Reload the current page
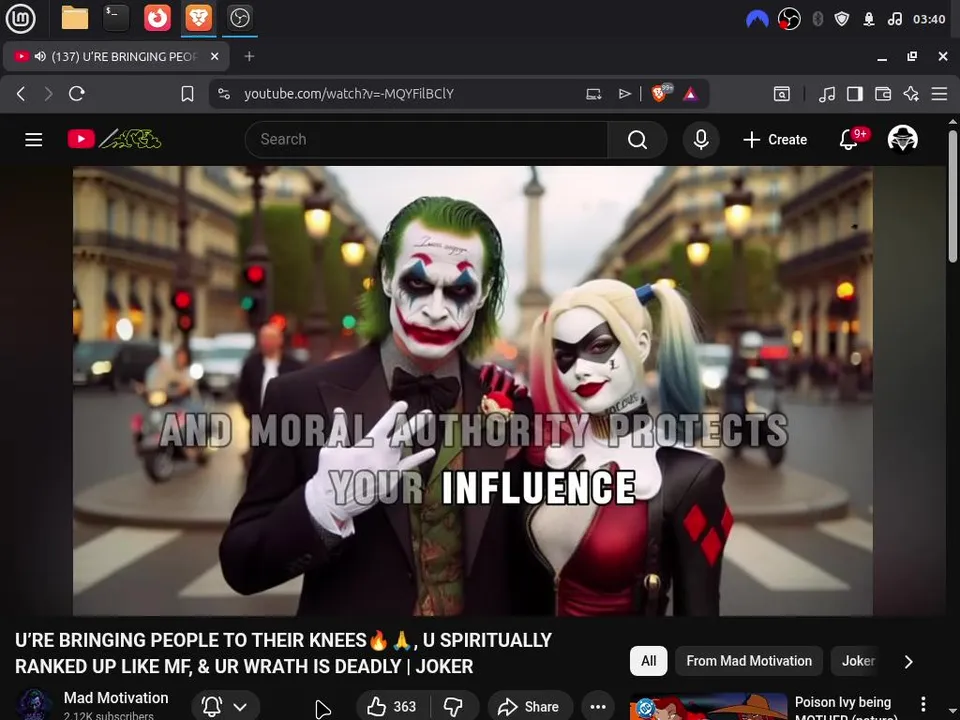The width and height of the screenshot is (960, 720). click(77, 94)
